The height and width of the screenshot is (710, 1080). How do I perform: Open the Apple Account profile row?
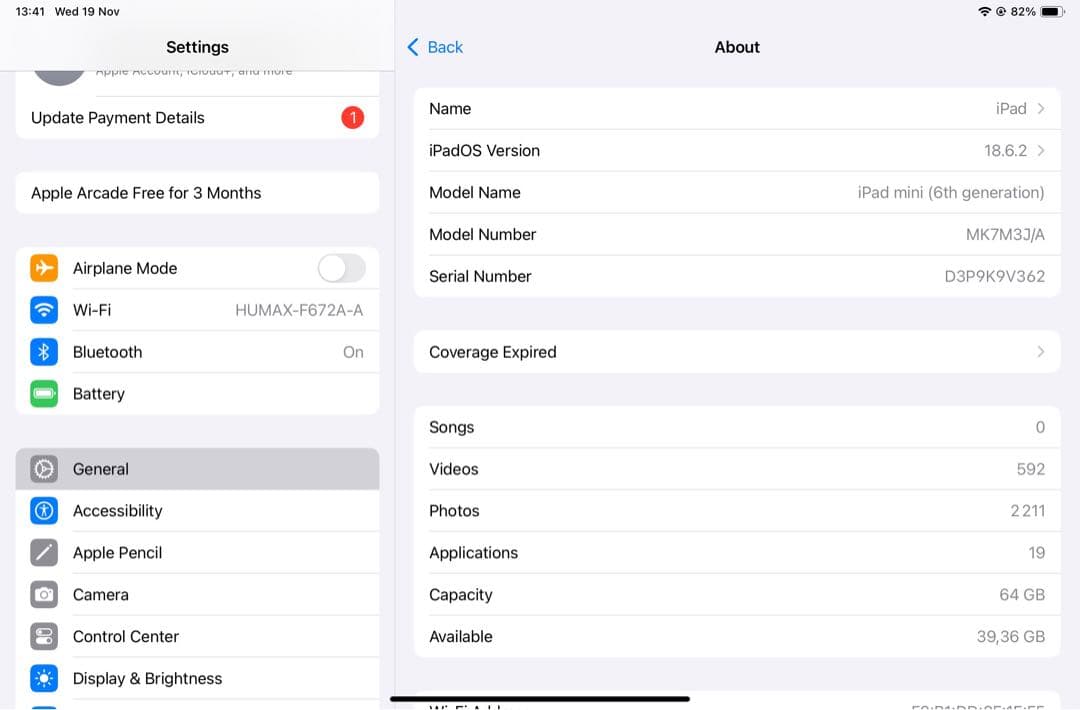tap(197, 70)
